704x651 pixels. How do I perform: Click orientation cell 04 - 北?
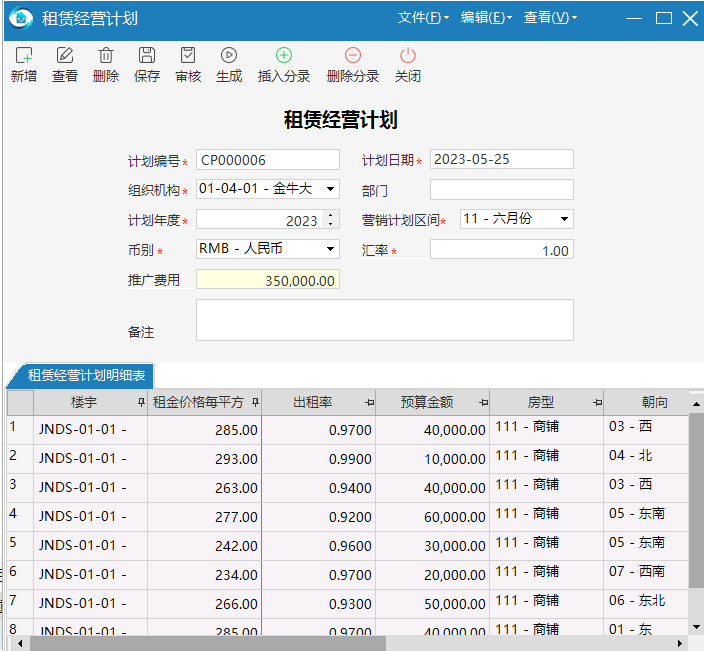click(x=646, y=459)
